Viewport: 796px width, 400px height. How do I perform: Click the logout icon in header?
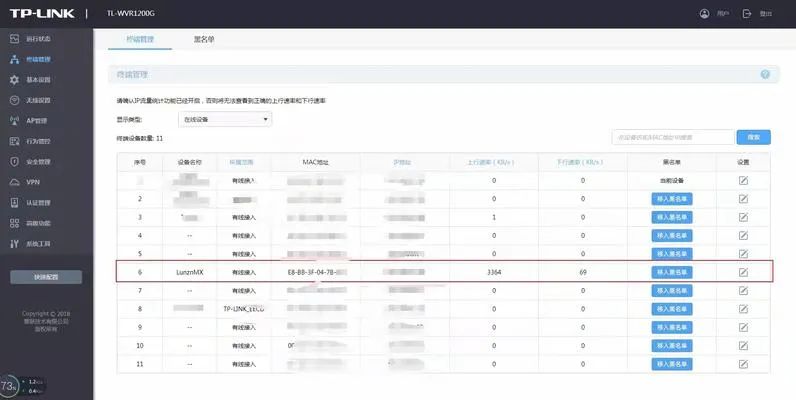747,14
